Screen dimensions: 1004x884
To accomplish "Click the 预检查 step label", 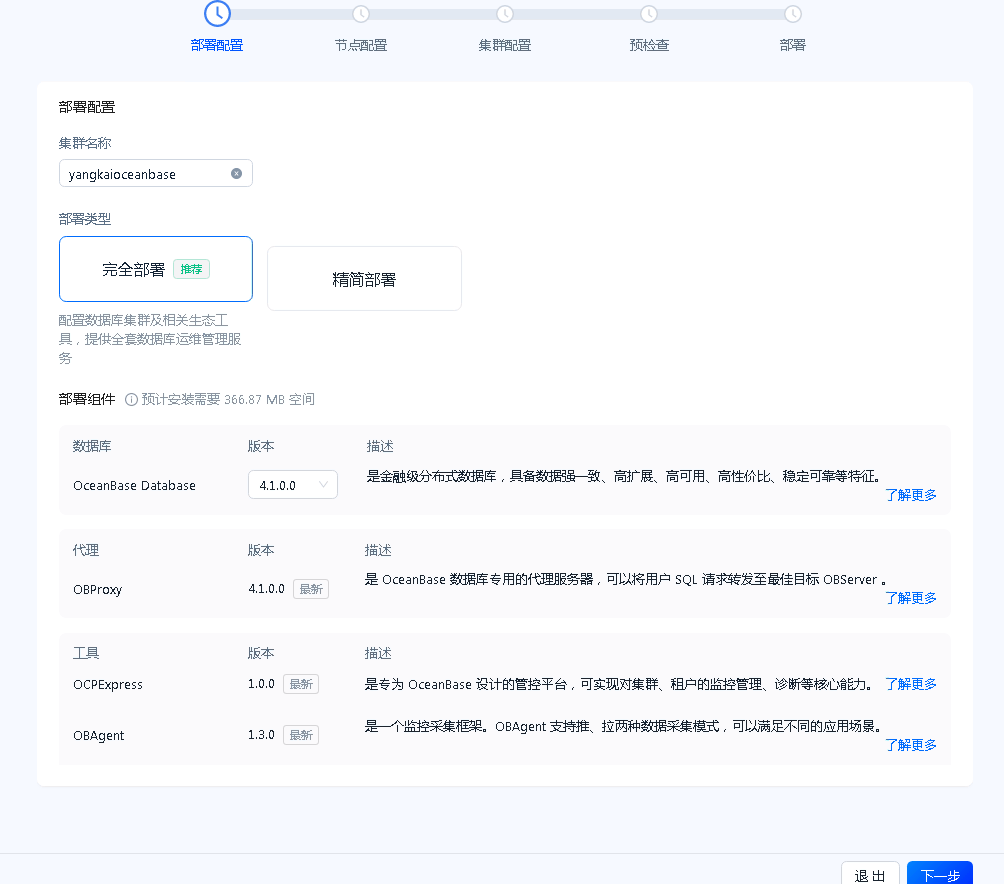I will pos(649,45).
